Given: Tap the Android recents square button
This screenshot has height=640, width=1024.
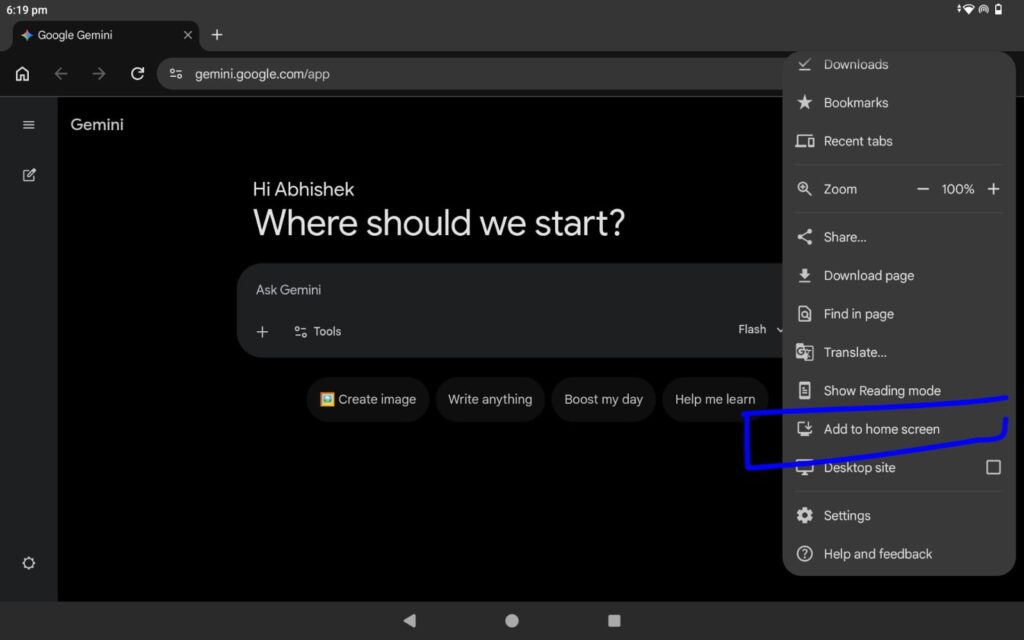Looking at the screenshot, I should click(x=614, y=620).
